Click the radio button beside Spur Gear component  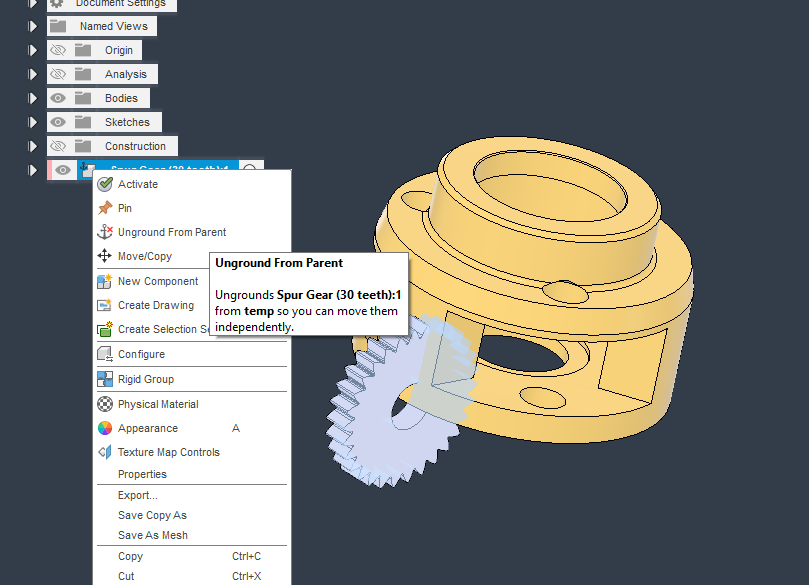click(250, 168)
